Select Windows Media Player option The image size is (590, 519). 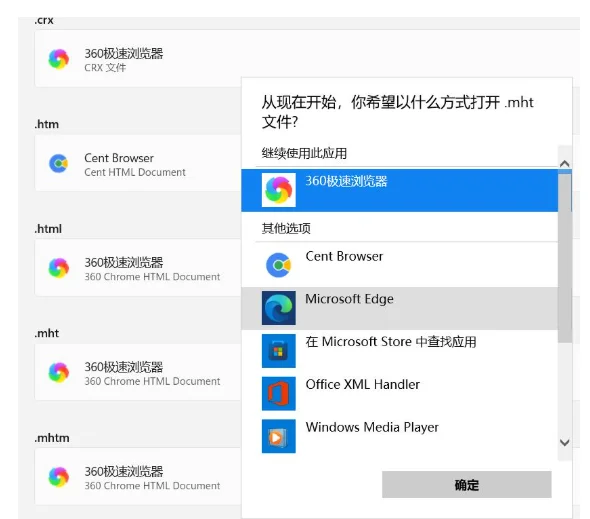click(x=400, y=436)
